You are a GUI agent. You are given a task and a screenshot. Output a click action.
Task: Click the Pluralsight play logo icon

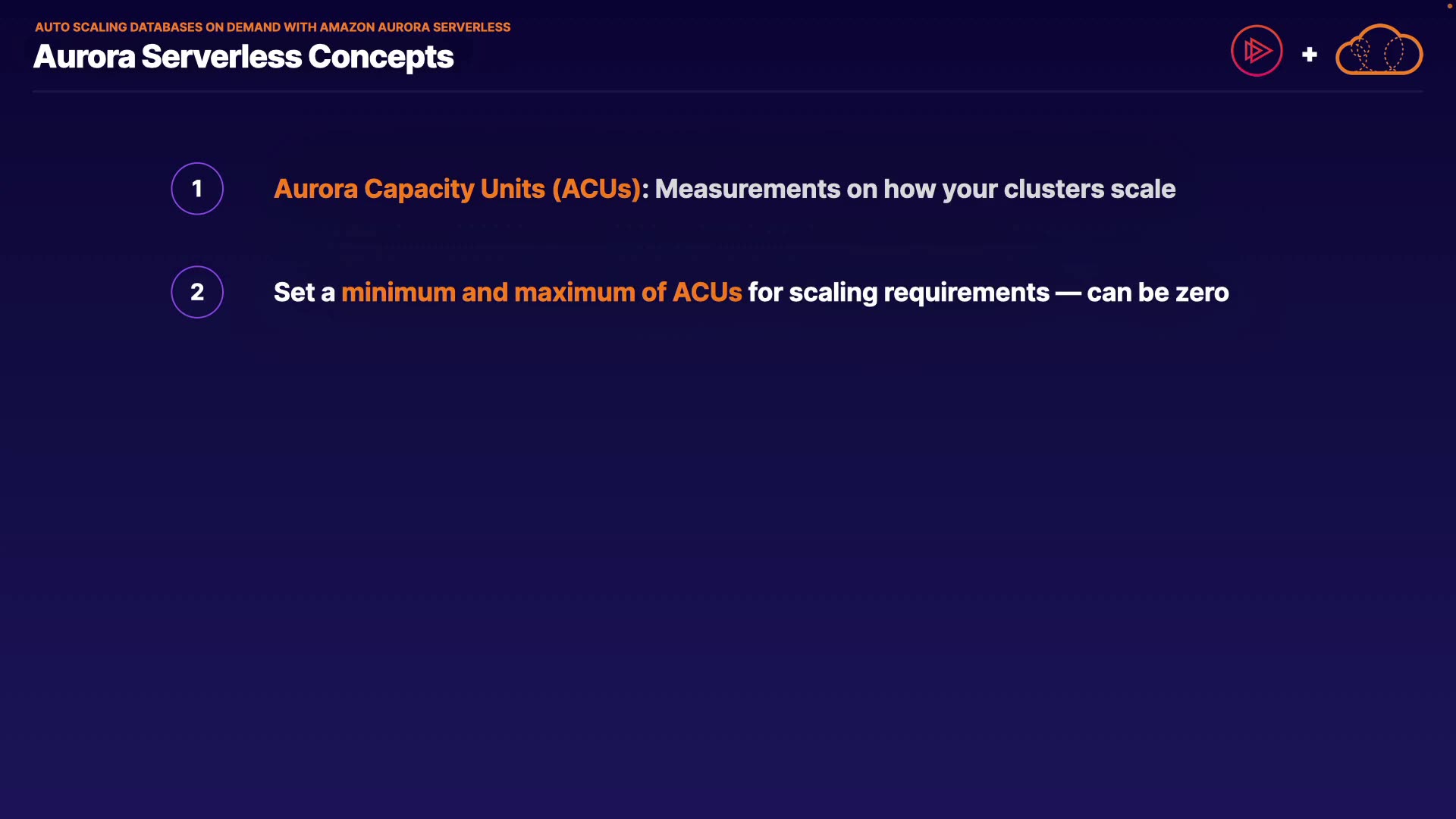1257,51
